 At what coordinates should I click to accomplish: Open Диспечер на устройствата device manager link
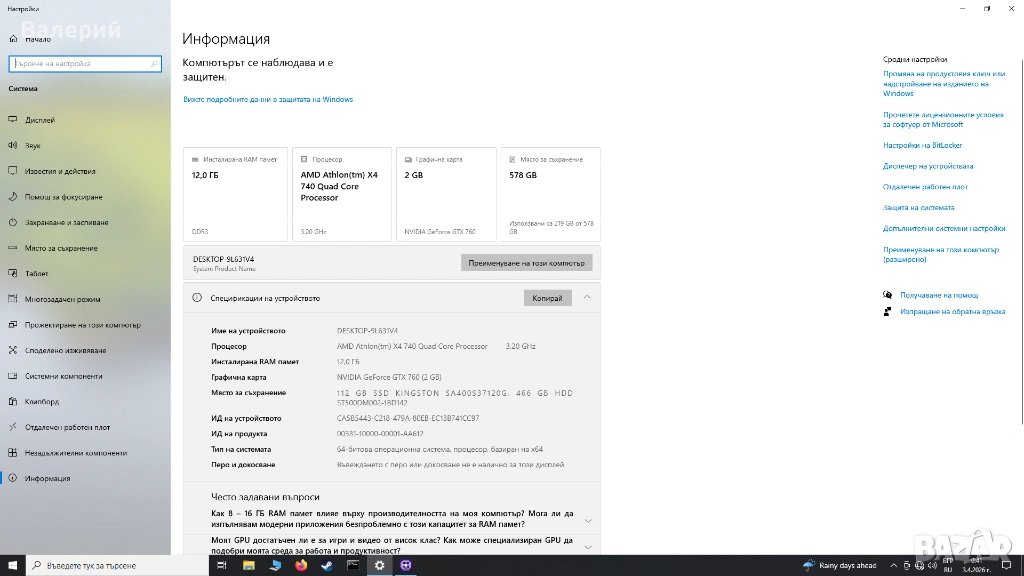coord(928,166)
